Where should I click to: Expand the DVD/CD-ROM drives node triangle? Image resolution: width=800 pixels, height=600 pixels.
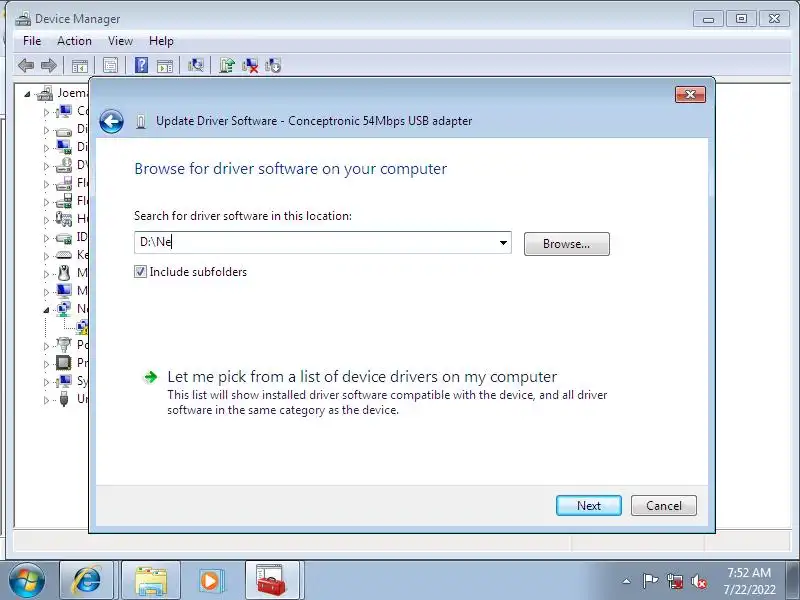pyautogui.click(x=46, y=166)
